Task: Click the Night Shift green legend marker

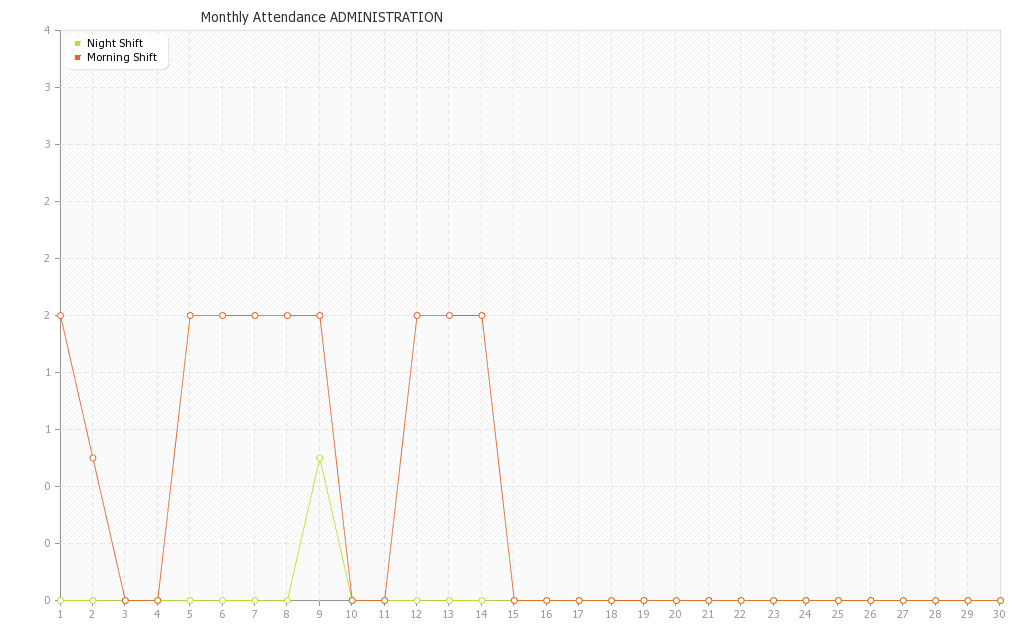Action: [77, 43]
